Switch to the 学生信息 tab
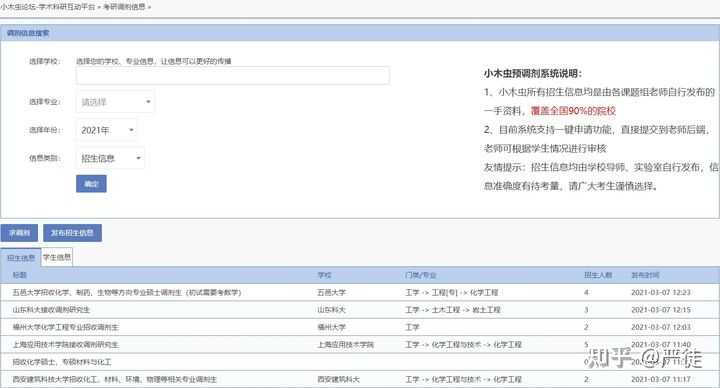The width and height of the screenshot is (720, 388). point(57,257)
